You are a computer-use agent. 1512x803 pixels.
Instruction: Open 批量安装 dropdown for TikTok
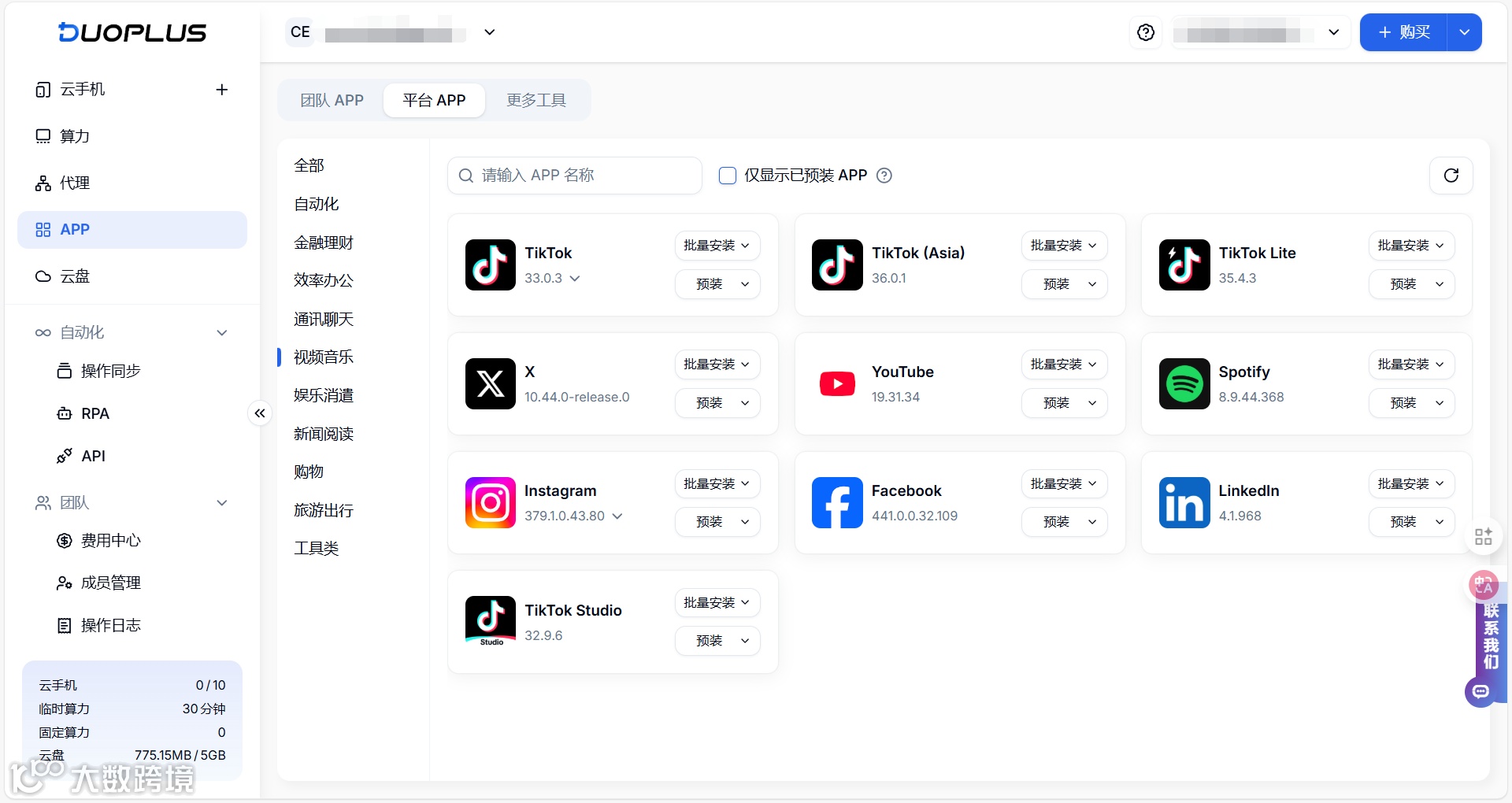point(717,246)
